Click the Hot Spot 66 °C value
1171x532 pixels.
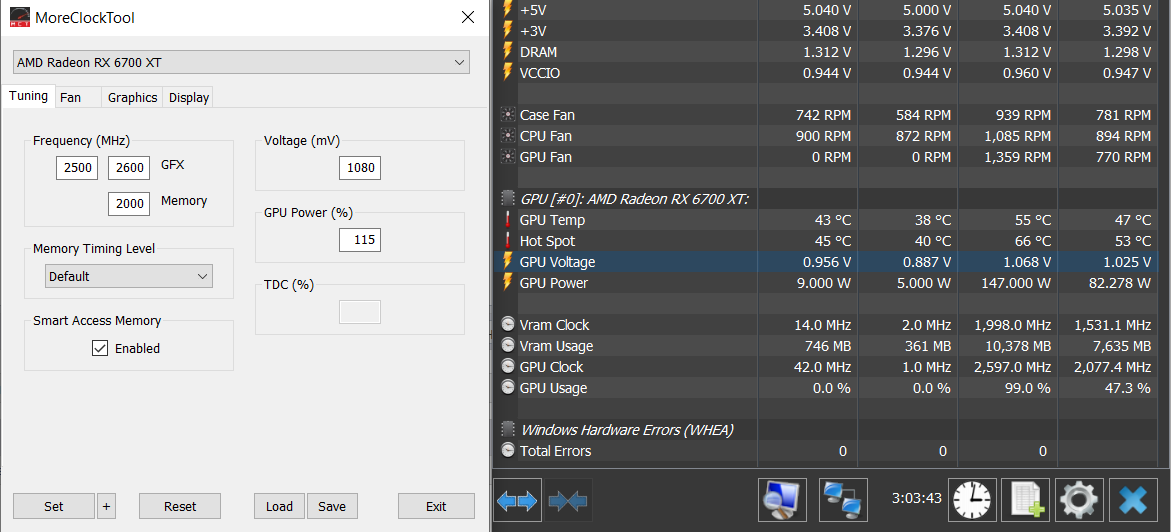coord(1032,241)
